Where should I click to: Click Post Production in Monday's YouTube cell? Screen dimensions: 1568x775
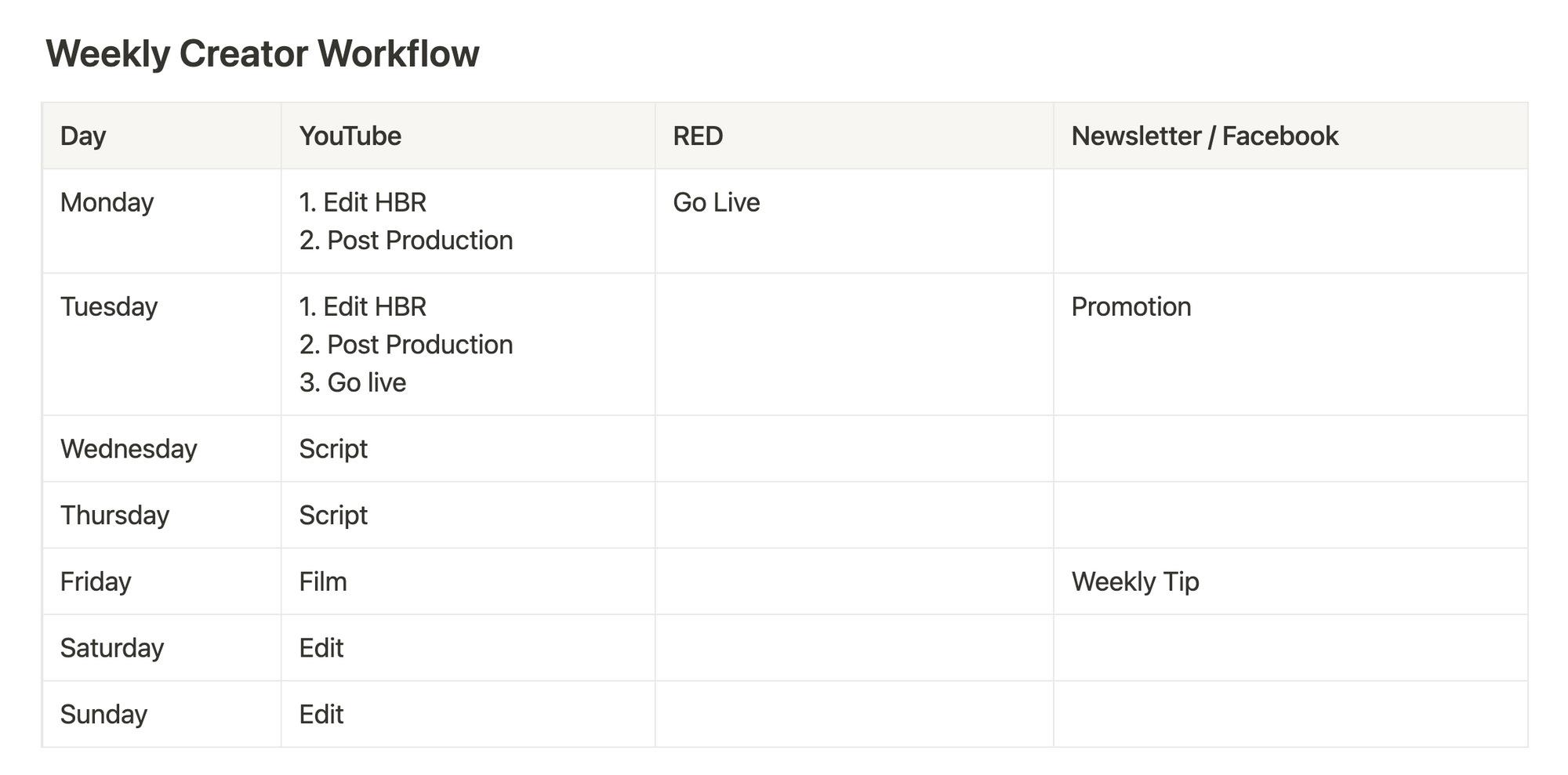tap(420, 241)
